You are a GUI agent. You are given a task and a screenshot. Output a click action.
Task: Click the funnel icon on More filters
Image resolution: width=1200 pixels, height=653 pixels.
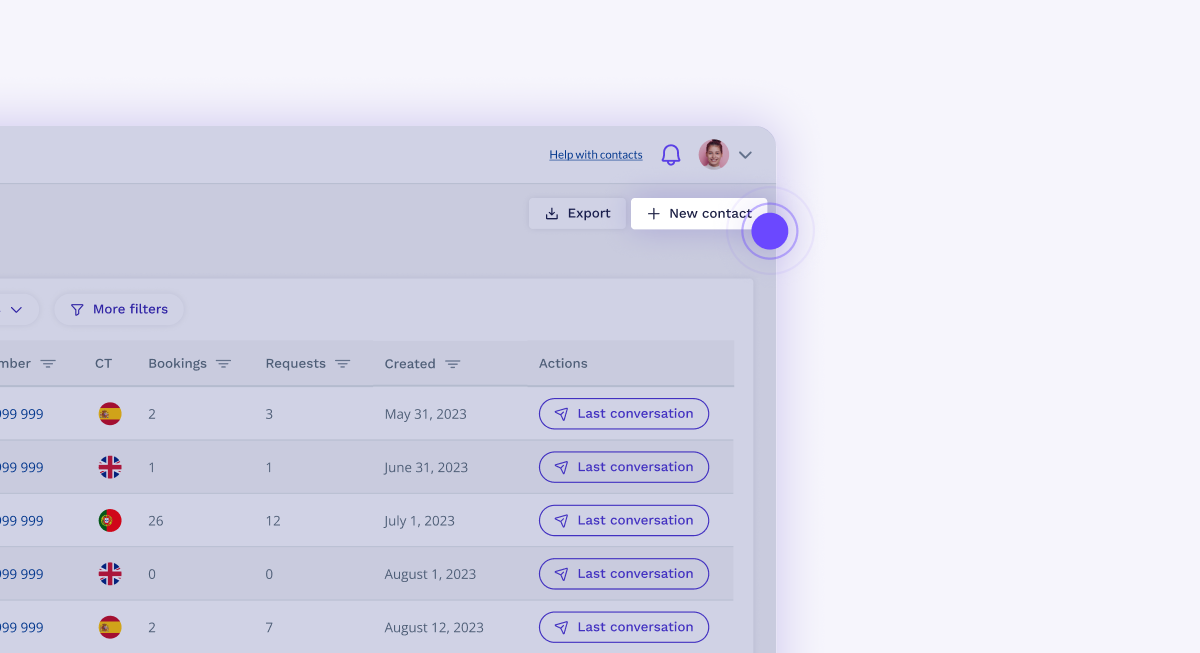(77, 309)
